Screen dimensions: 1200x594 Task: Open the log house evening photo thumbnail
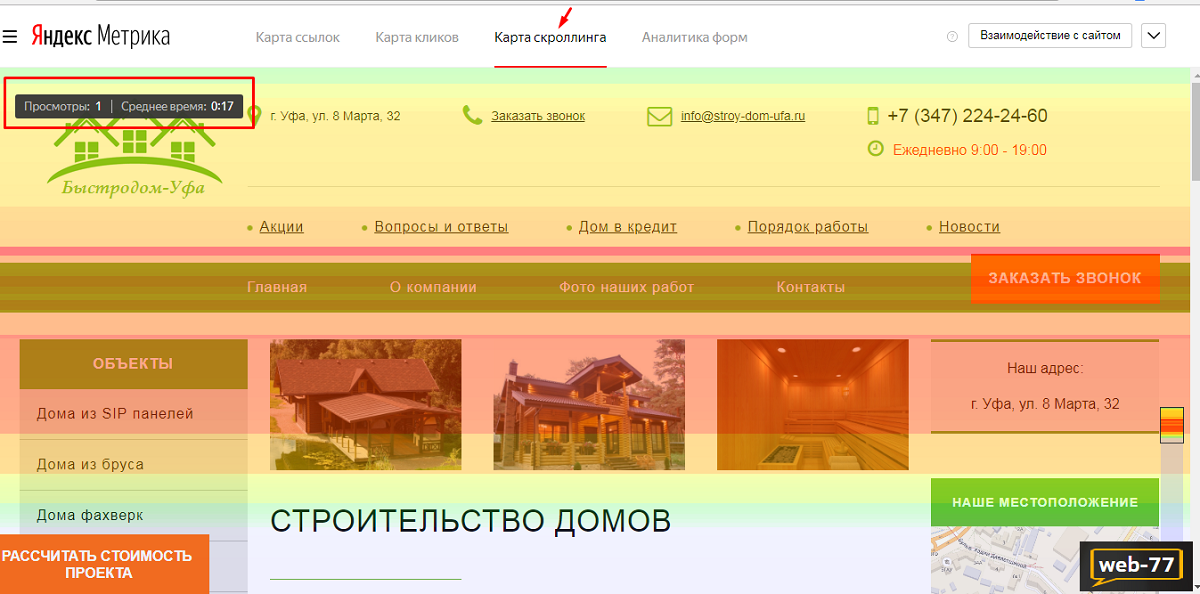tap(589, 405)
